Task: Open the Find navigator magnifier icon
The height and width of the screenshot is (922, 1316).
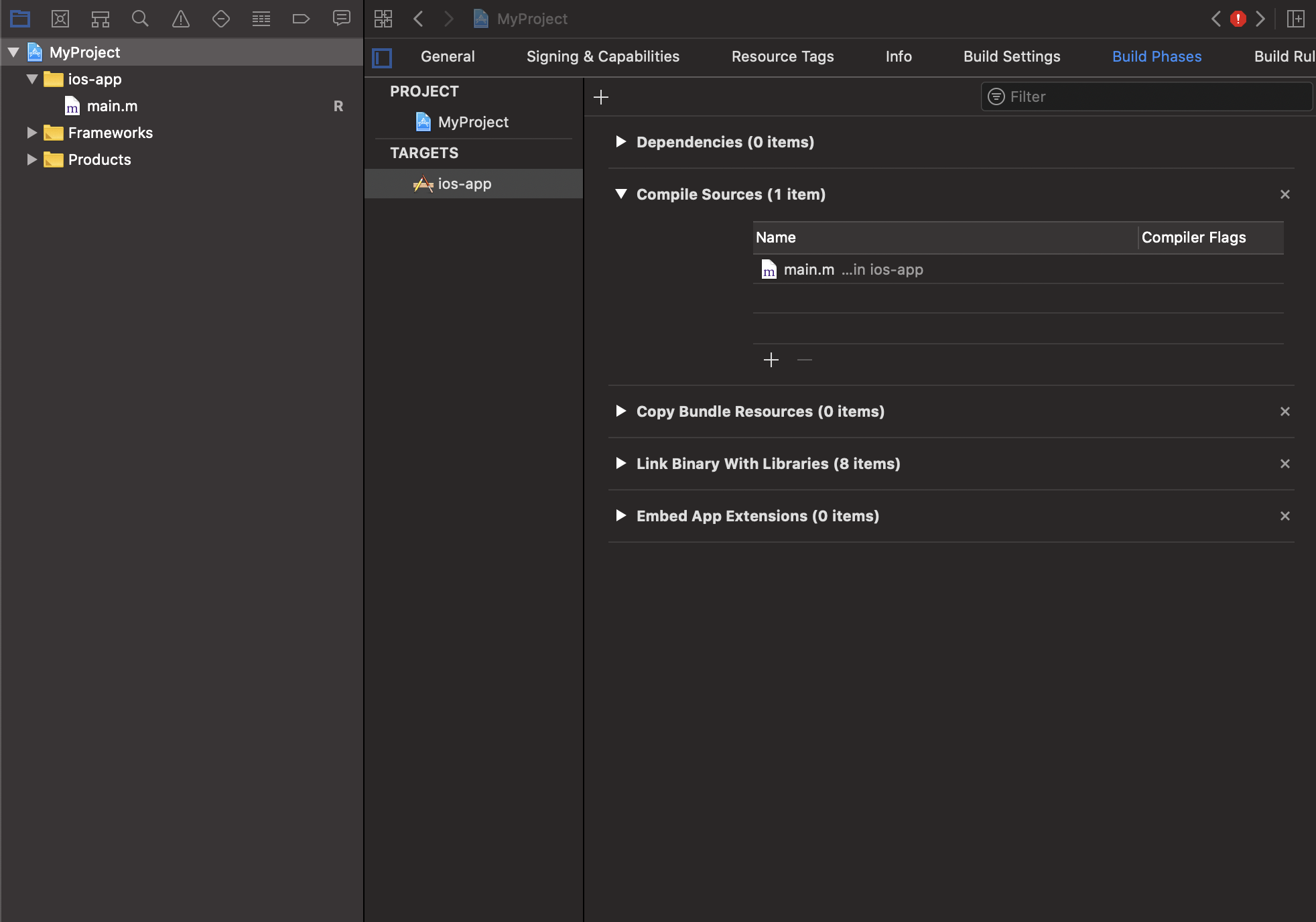Action: point(140,19)
